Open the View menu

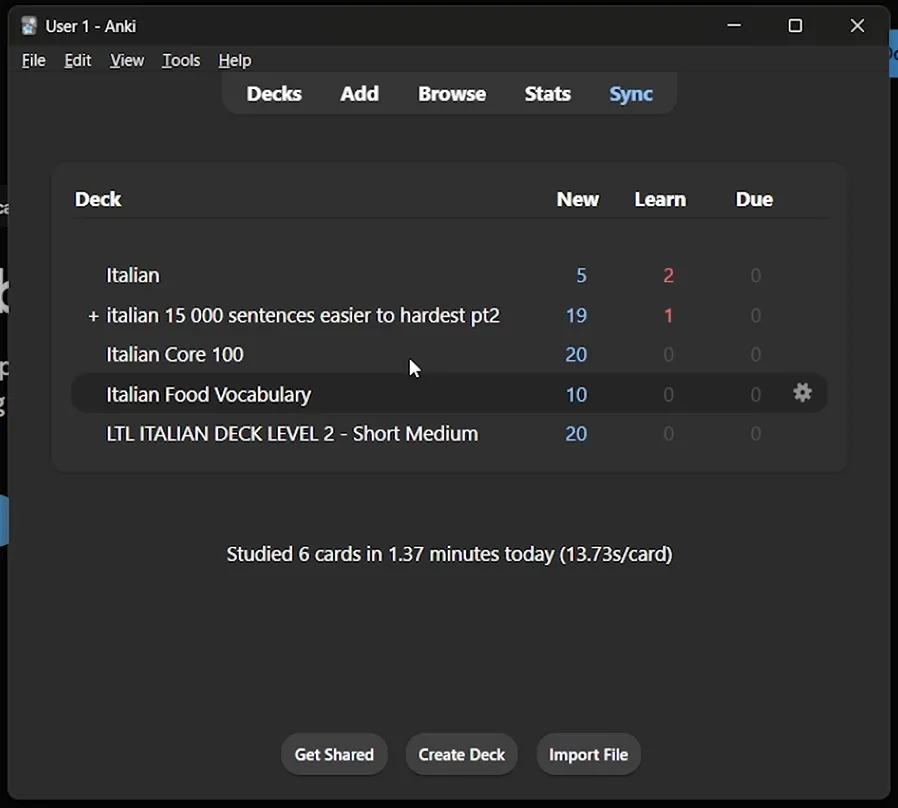click(126, 60)
